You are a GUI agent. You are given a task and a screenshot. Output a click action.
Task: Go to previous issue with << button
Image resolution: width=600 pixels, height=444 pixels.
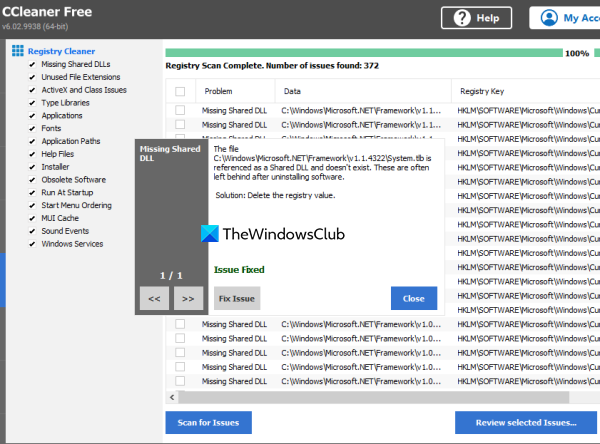click(154, 298)
